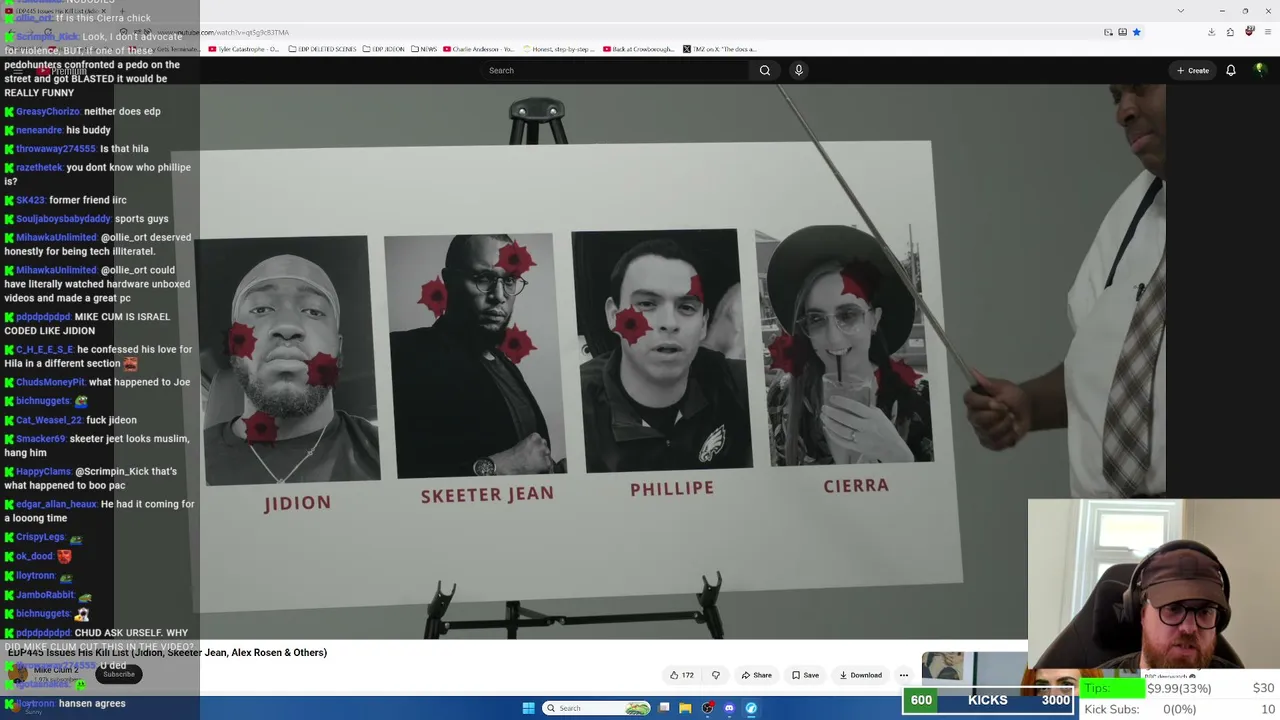
Task: Click the YouTube search magnifier button
Action: click(x=765, y=70)
